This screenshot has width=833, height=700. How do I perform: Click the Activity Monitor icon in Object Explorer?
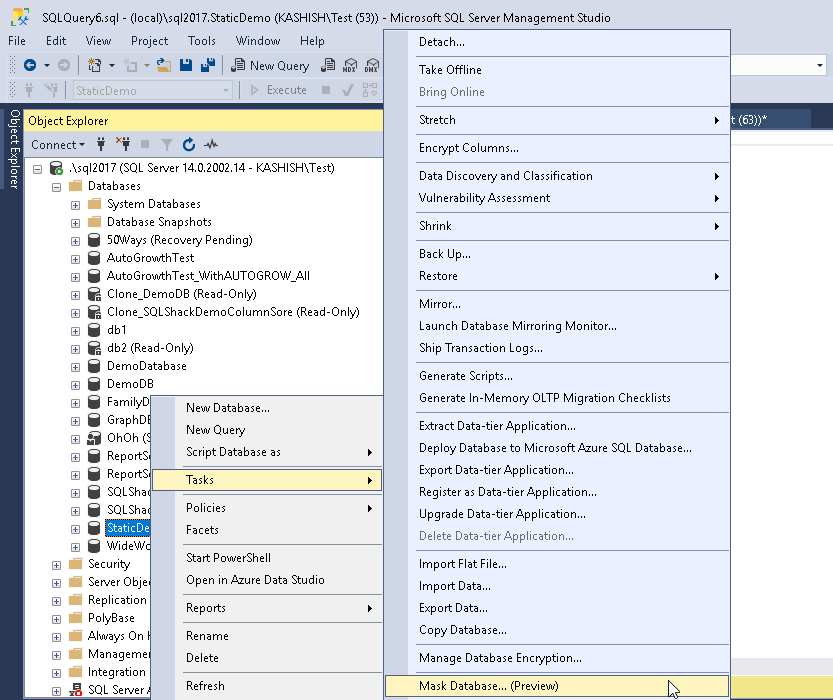click(211, 145)
